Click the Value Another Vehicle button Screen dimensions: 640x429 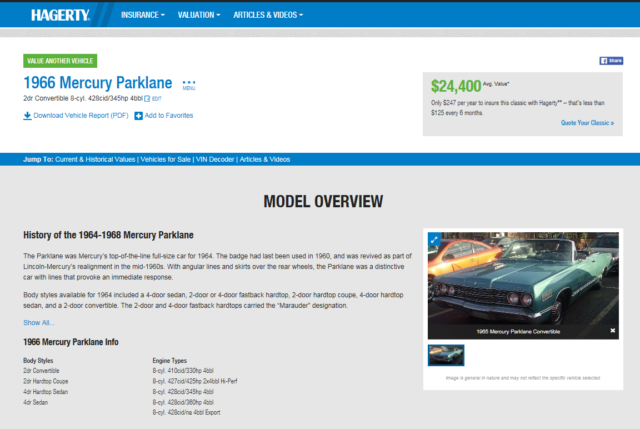pyautogui.click(x=60, y=61)
